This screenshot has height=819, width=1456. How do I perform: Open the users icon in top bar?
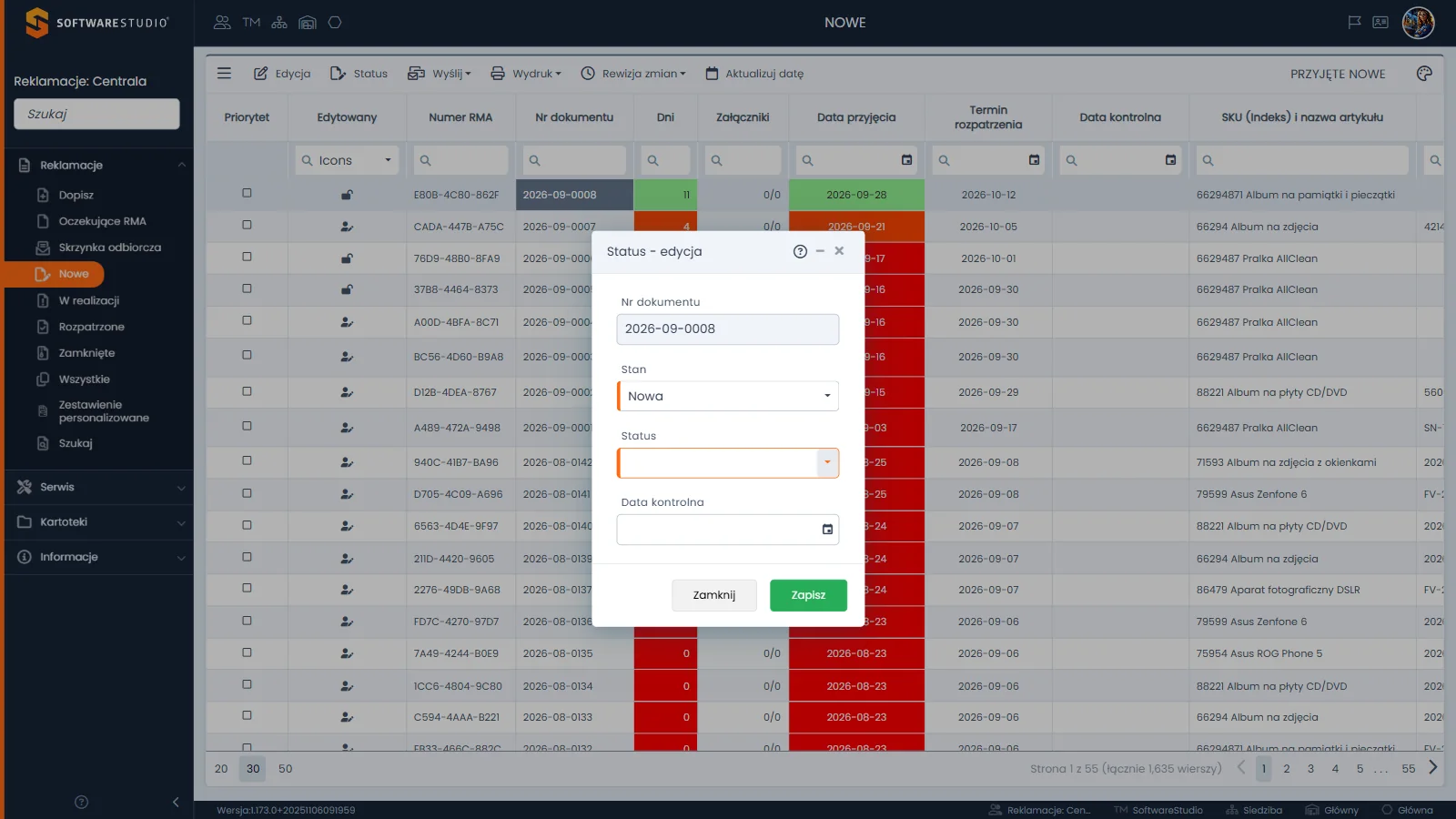pos(222,23)
